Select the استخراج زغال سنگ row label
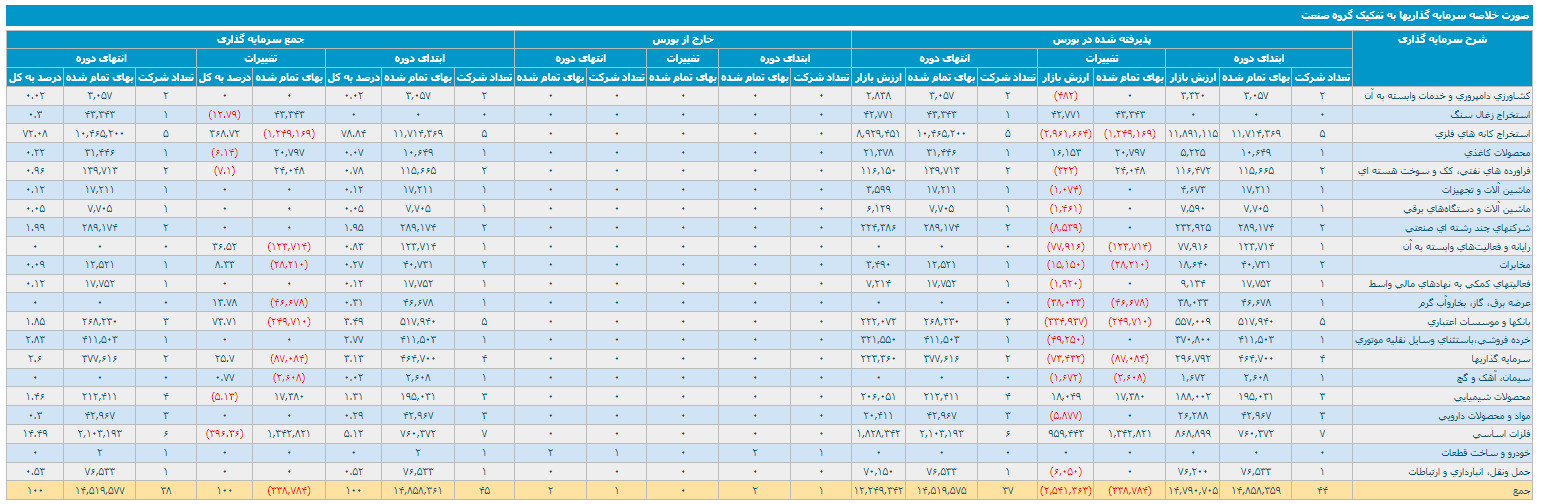 1493,114
